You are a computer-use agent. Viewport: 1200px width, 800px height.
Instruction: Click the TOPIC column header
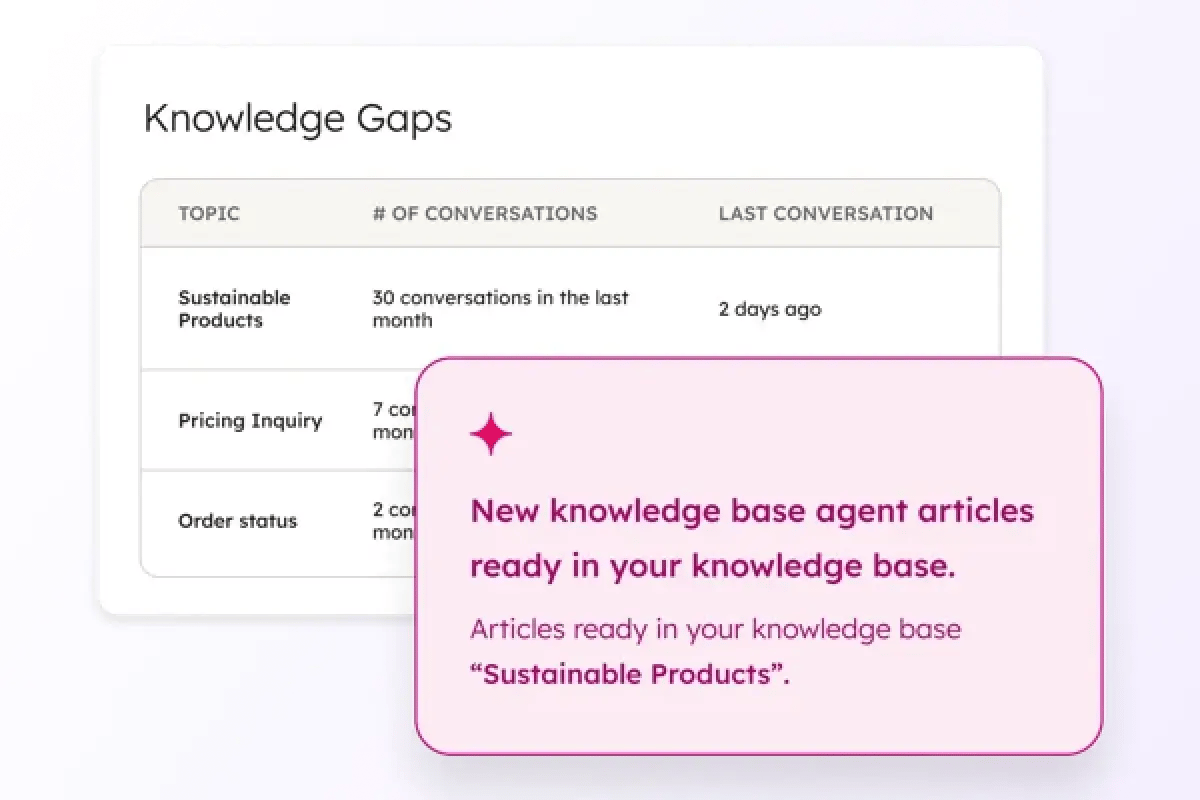208,213
